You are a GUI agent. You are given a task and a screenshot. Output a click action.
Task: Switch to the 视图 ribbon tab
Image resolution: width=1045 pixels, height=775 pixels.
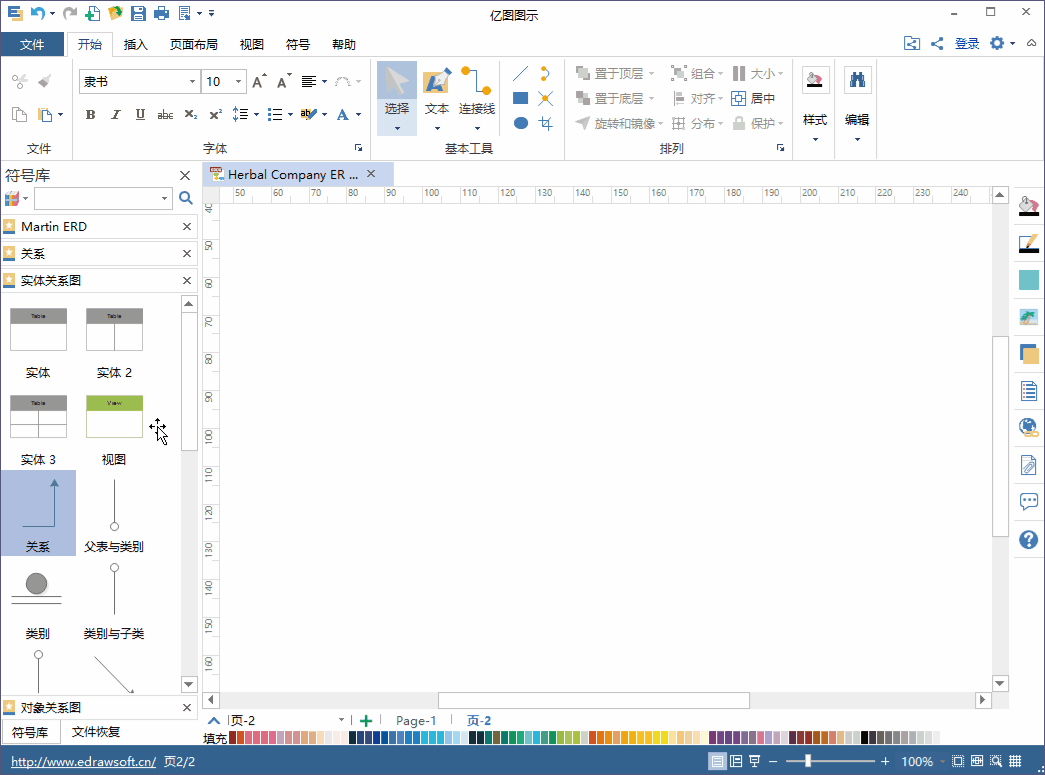point(251,45)
